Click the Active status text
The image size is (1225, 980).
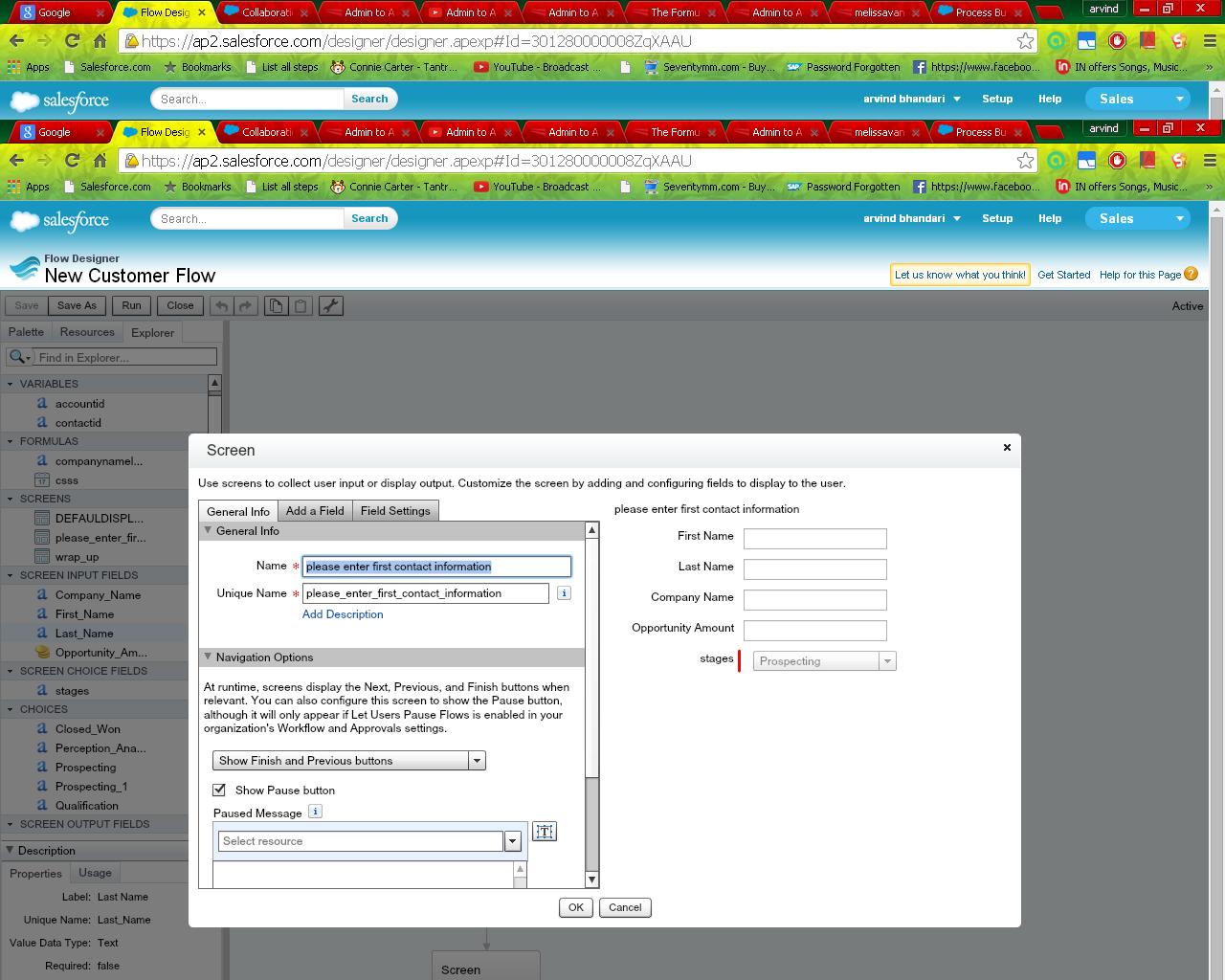coord(1188,306)
